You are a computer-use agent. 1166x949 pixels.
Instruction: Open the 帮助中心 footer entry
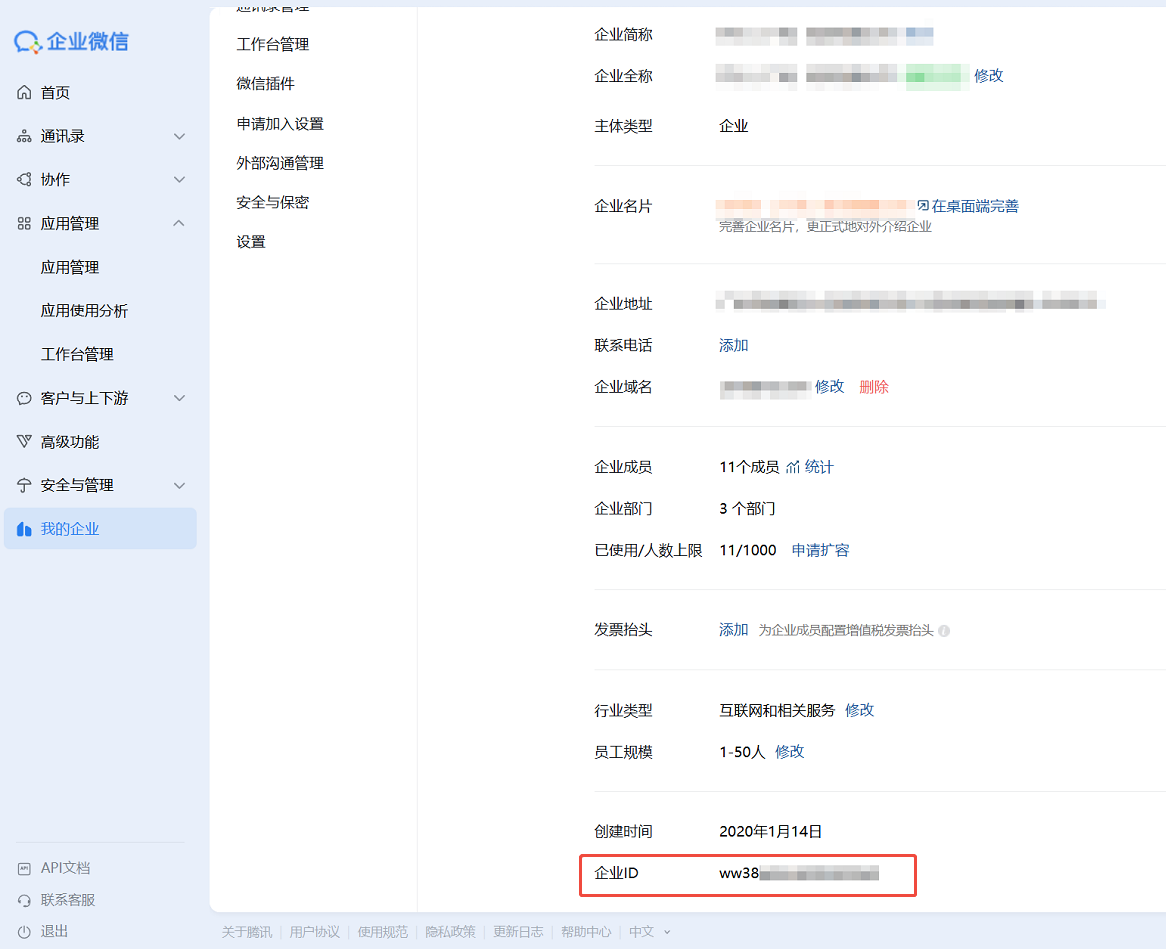pos(585,932)
